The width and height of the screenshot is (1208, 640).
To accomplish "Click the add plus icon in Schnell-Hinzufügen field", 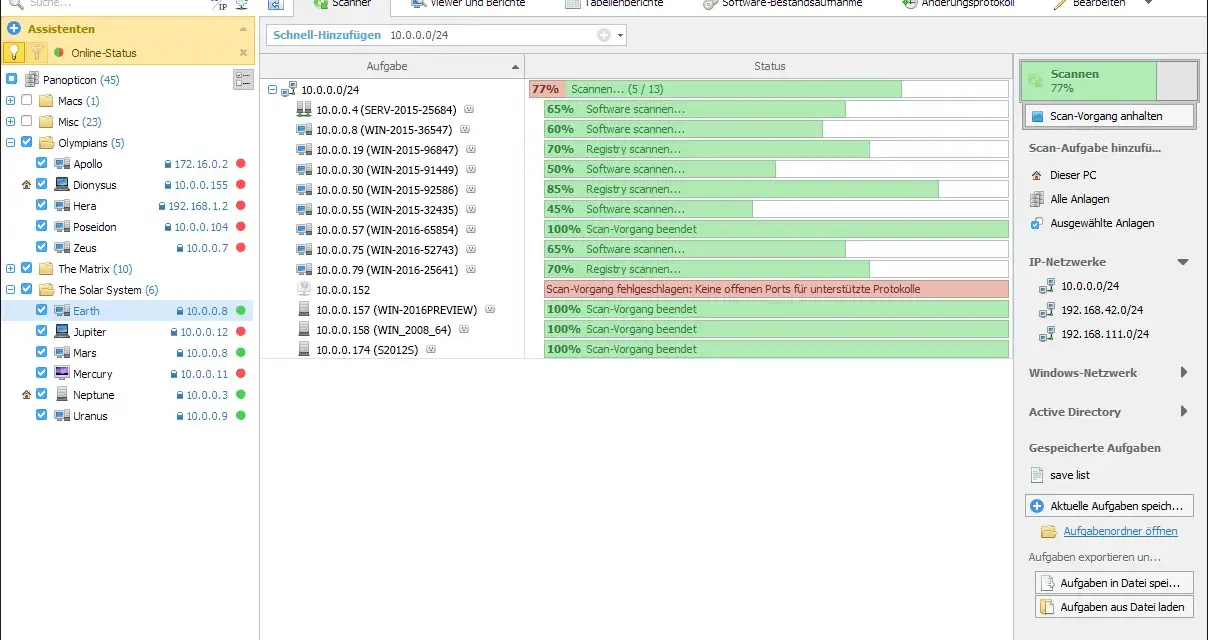I will (604, 36).
